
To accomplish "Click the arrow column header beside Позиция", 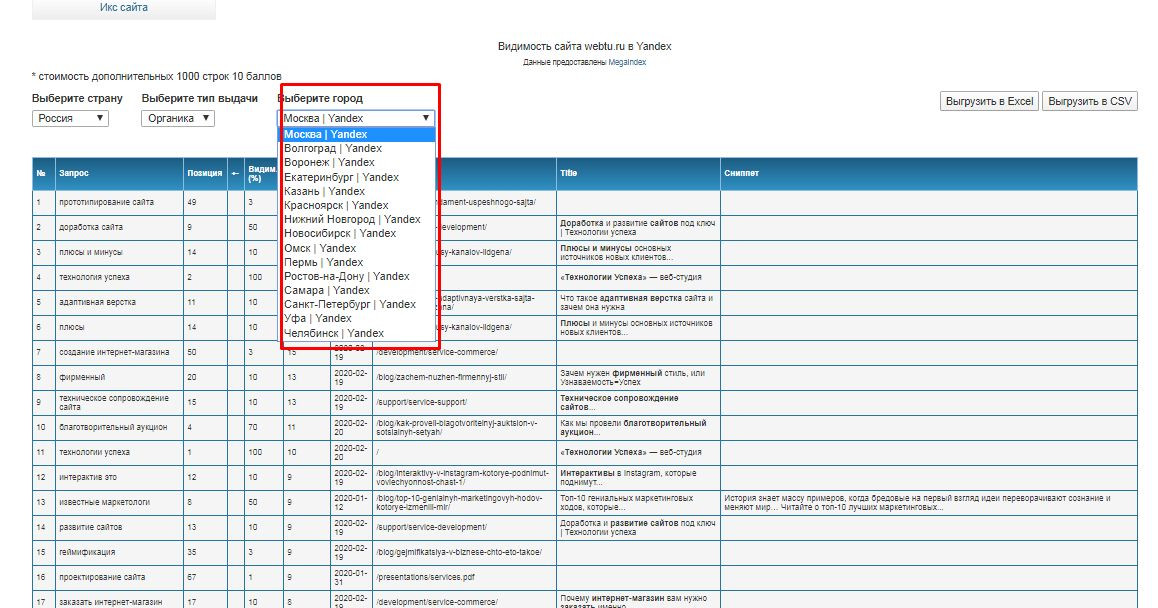I will click(x=236, y=174).
